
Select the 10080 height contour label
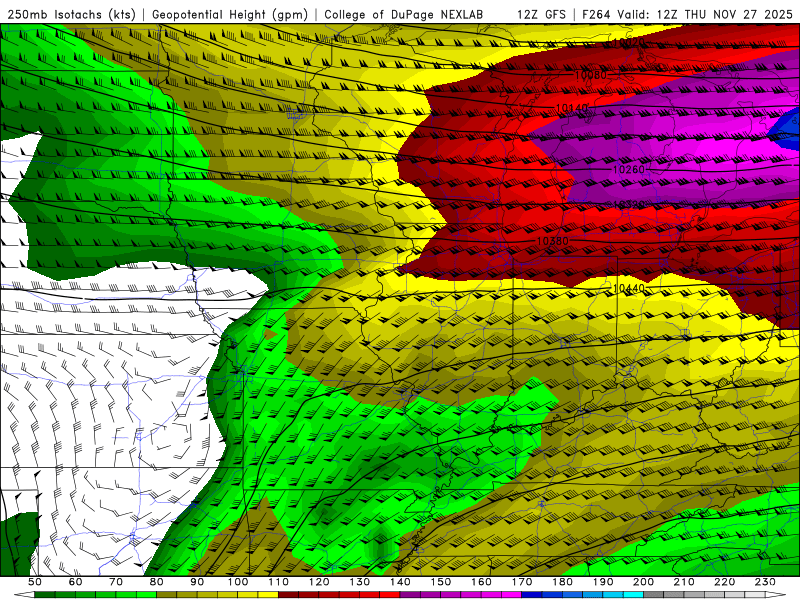(x=591, y=76)
